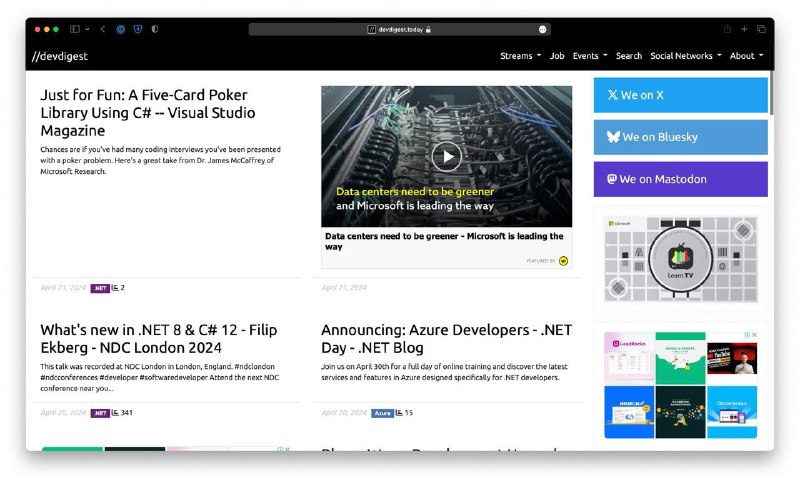Show the tab overview icon
Screen dimensions: 800x485
click(x=761, y=29)
